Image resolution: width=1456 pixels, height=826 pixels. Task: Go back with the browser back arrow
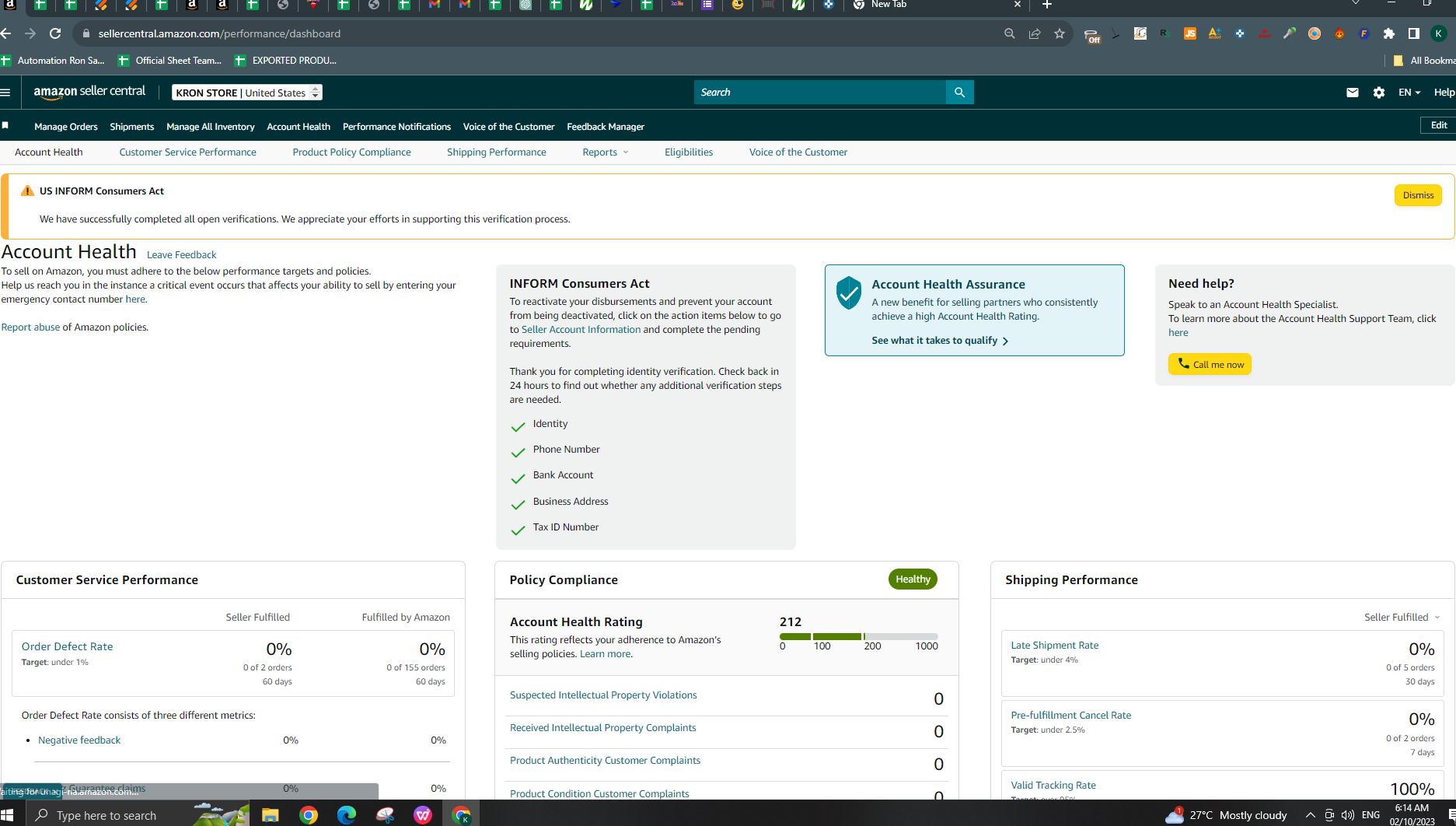point(6,33)
